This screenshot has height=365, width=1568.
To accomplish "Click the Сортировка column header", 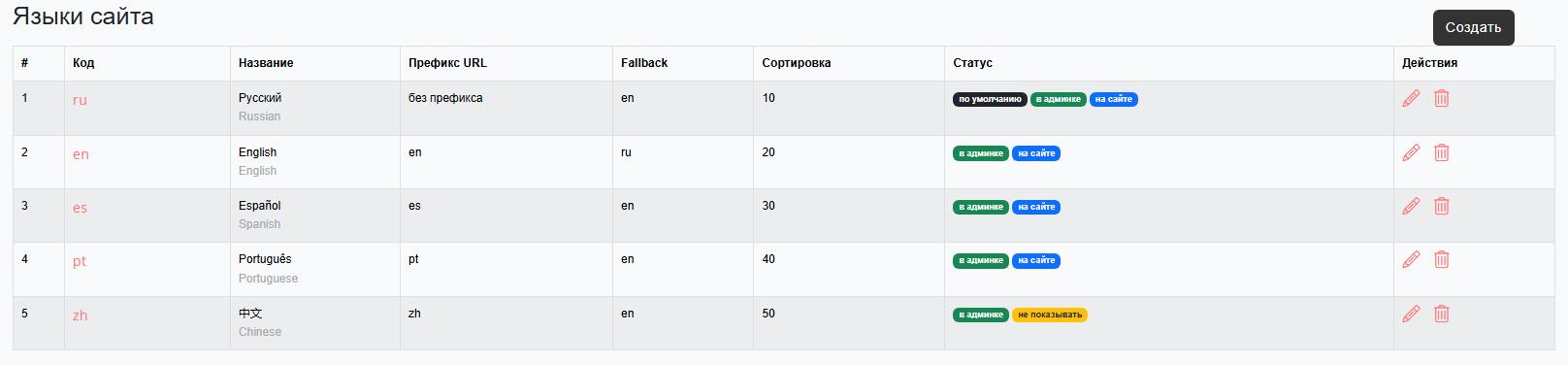I will [796, 63].
